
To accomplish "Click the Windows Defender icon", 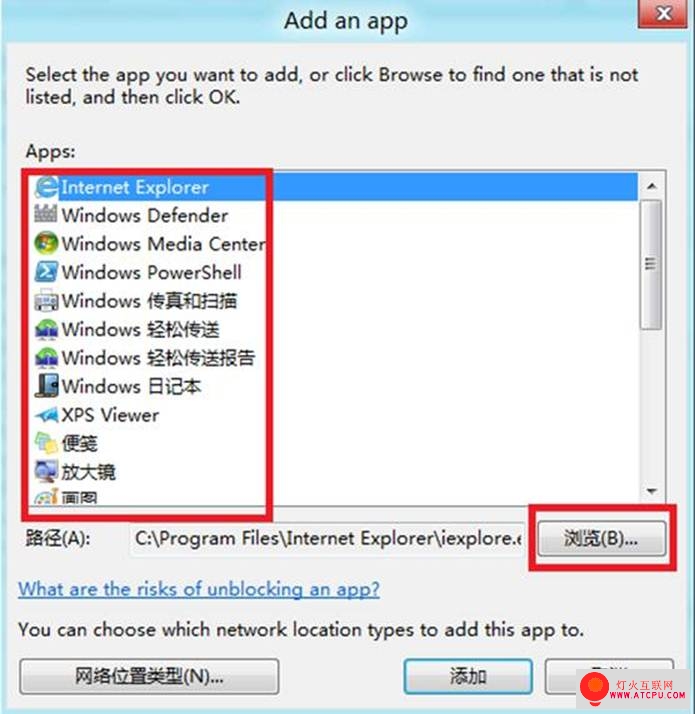I will point(46,215).
